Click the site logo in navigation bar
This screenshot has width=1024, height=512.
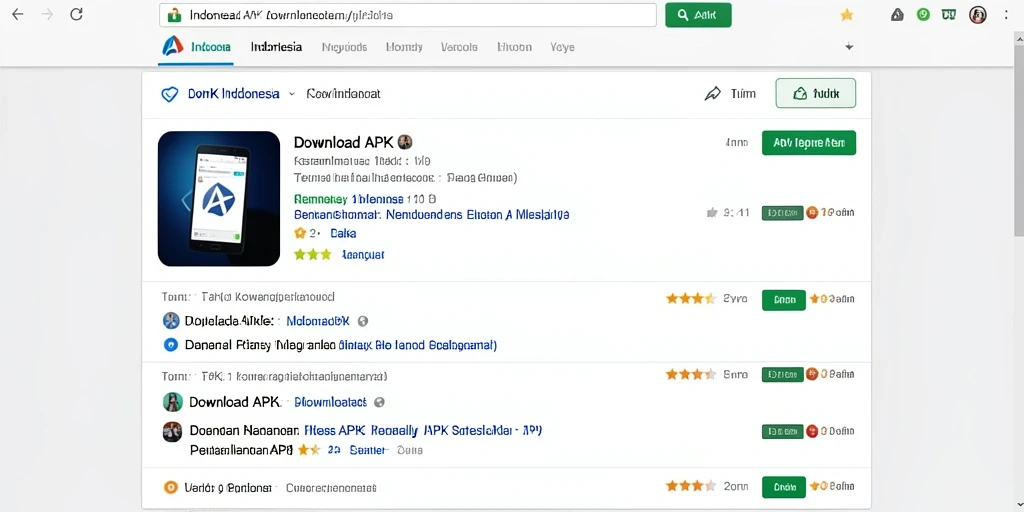[172, 46]
